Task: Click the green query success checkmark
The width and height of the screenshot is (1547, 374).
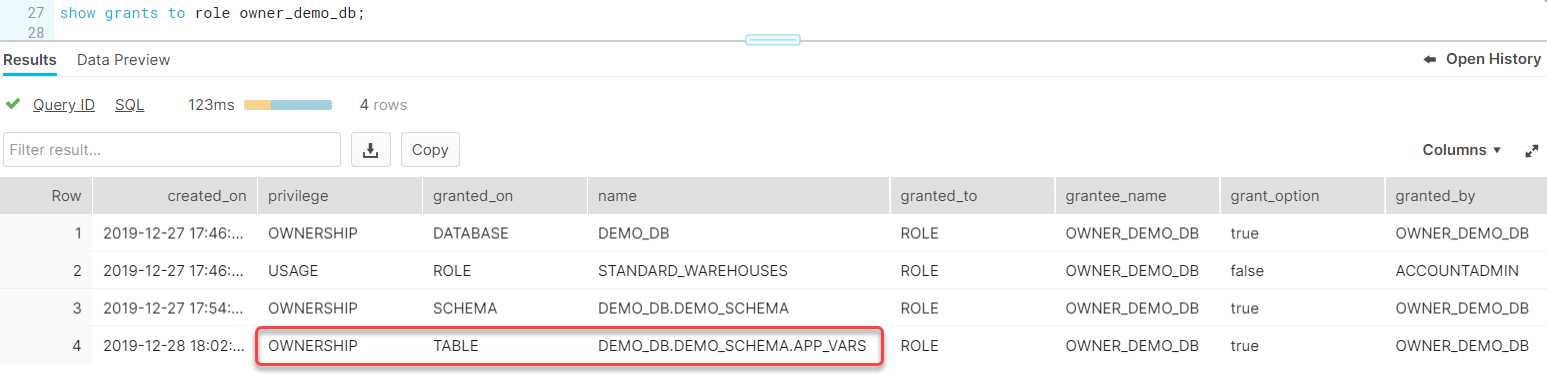Action: click(13, 104)
